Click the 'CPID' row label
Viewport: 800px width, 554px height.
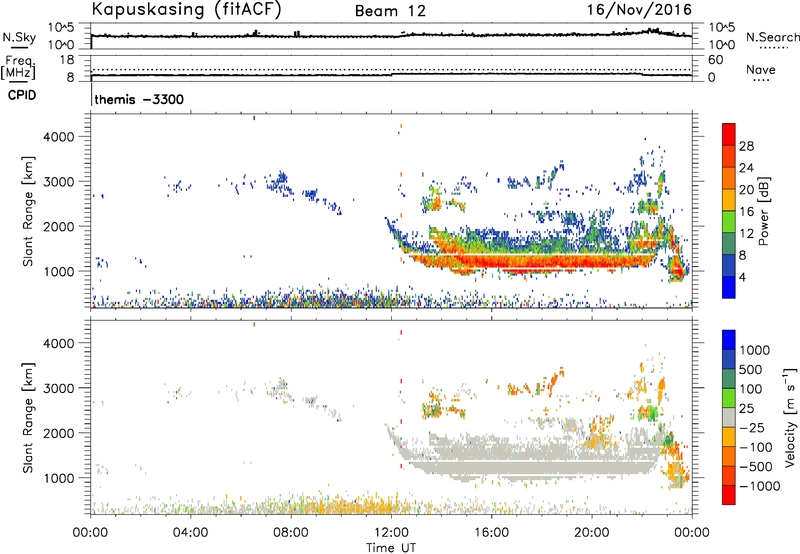click(x=22, y=95)
